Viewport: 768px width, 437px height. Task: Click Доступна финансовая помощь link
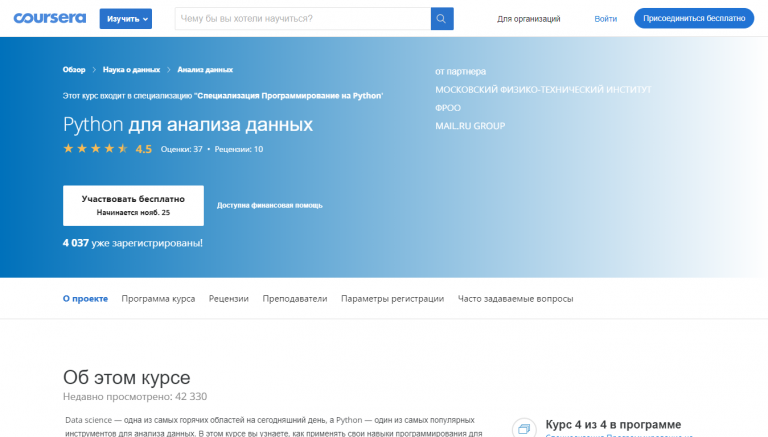(x=270, y=205)
